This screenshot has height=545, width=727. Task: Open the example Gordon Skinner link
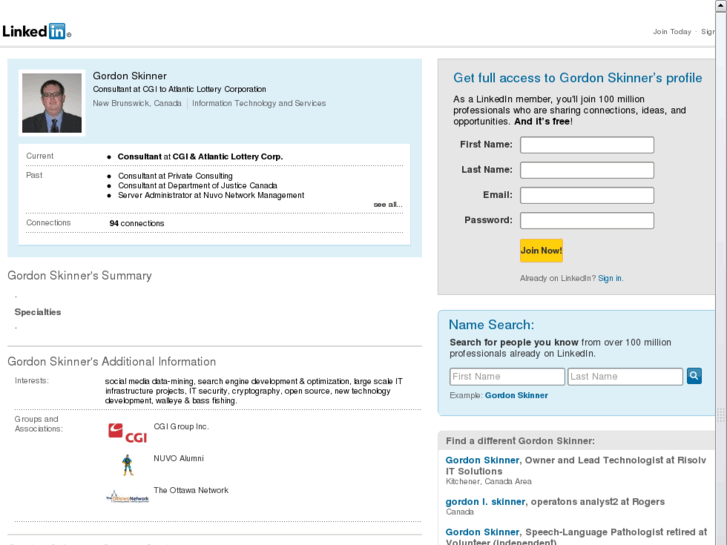tap(516, 395)
